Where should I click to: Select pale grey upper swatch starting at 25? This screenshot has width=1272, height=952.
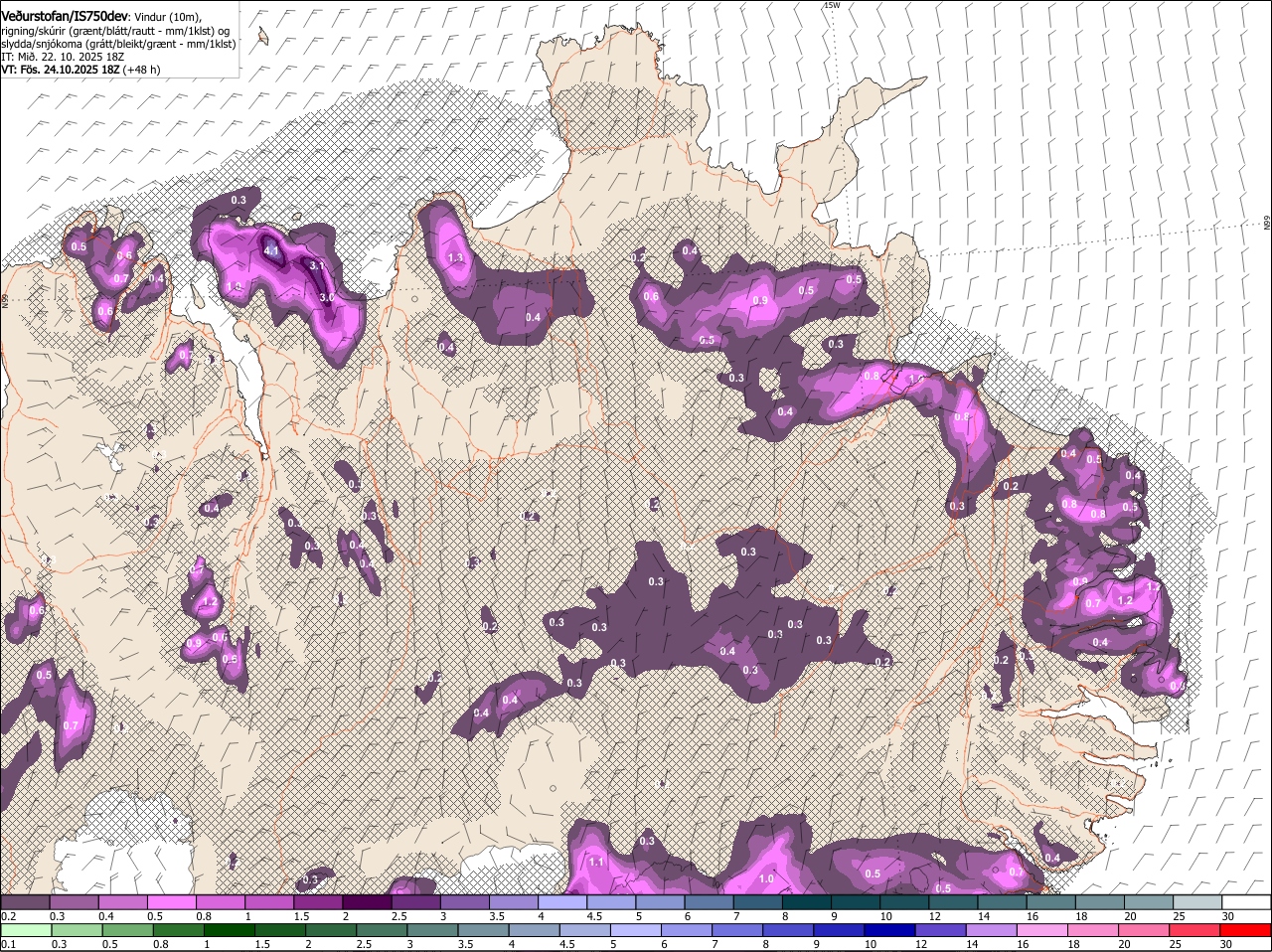pyautogui.click(x=1197, y=902)
